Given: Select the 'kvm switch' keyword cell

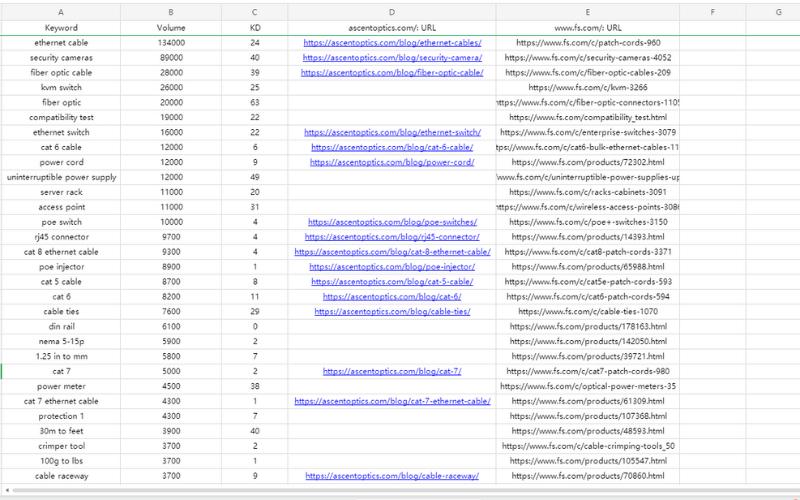Looking at the screenshot, I should pyautogui.click(x=61, y=87).
